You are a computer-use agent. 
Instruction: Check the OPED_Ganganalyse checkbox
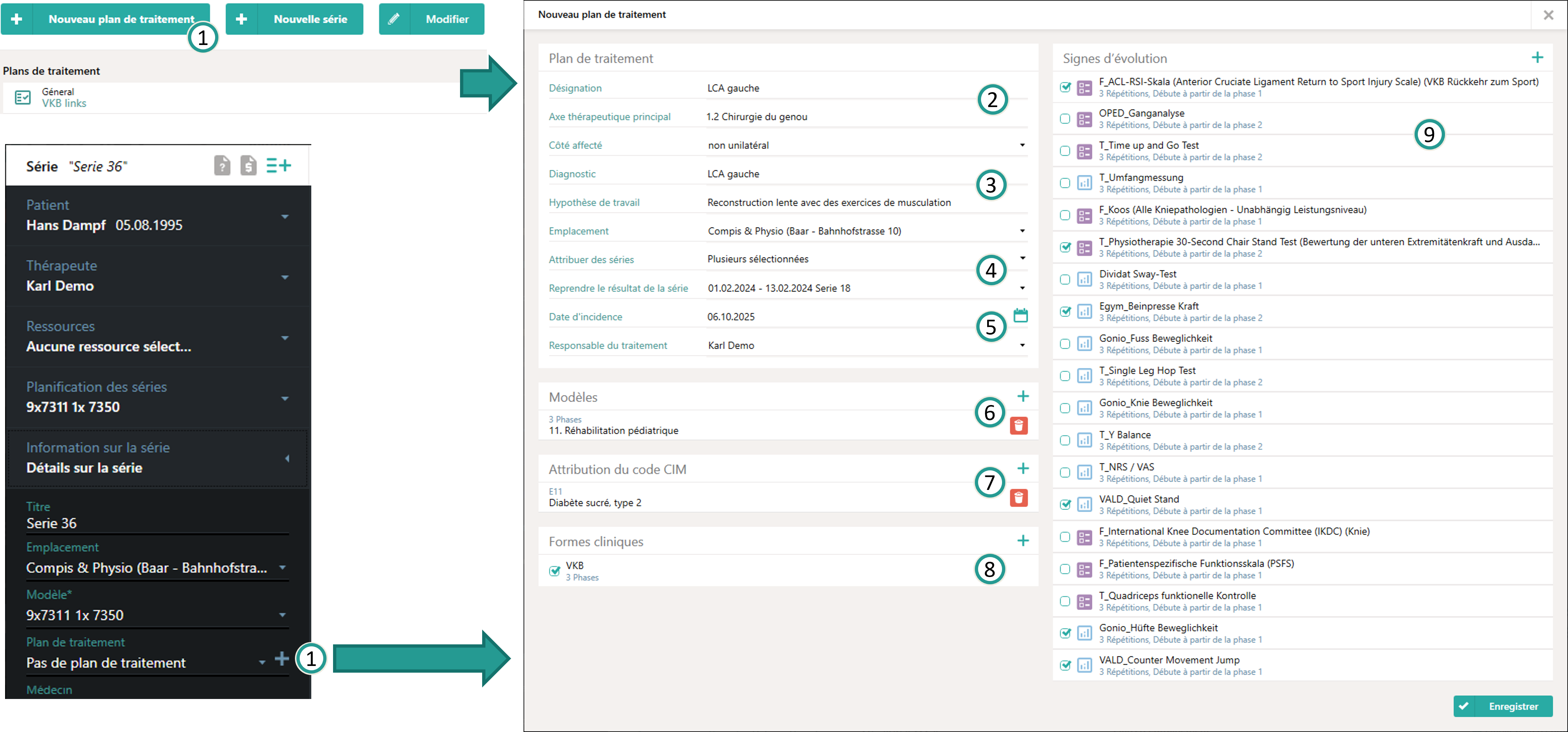1064,119
